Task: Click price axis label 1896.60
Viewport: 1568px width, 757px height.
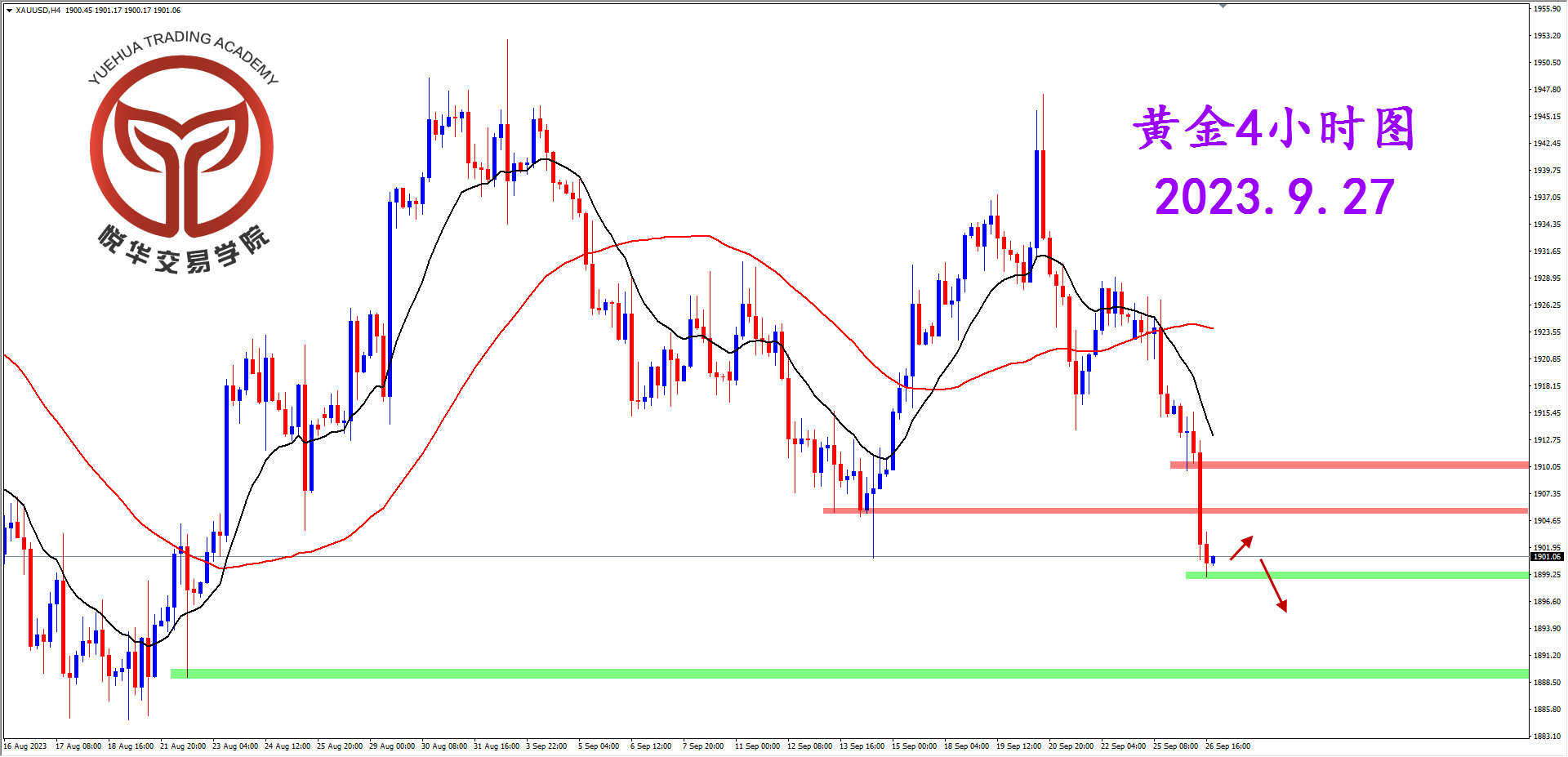Action: (x=1547, y=602)
